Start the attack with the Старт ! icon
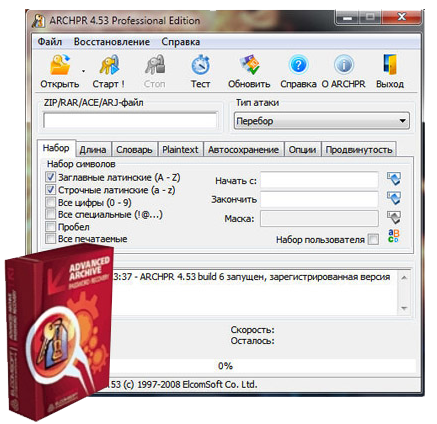 click(x=109, y=65)
